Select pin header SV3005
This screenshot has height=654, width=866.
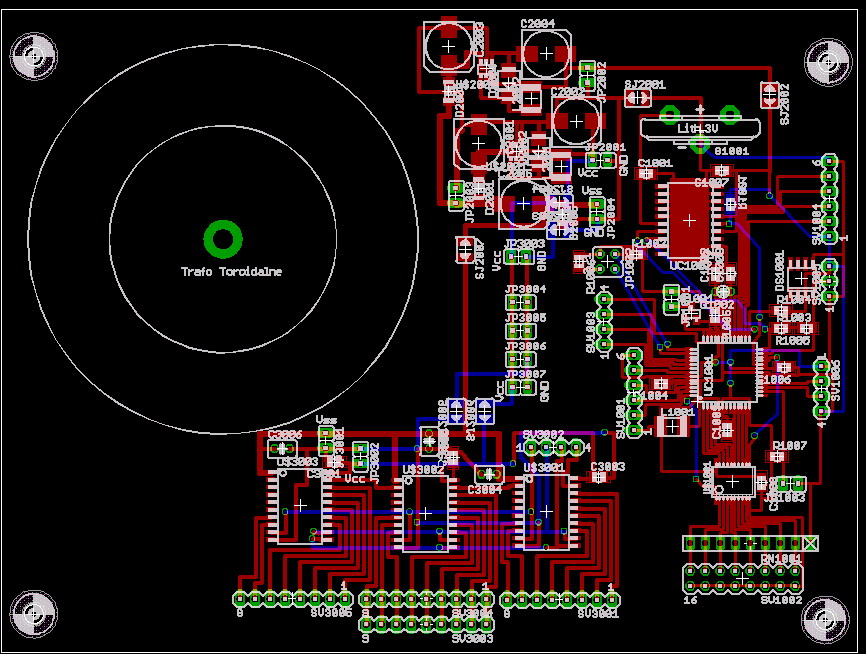292,598
